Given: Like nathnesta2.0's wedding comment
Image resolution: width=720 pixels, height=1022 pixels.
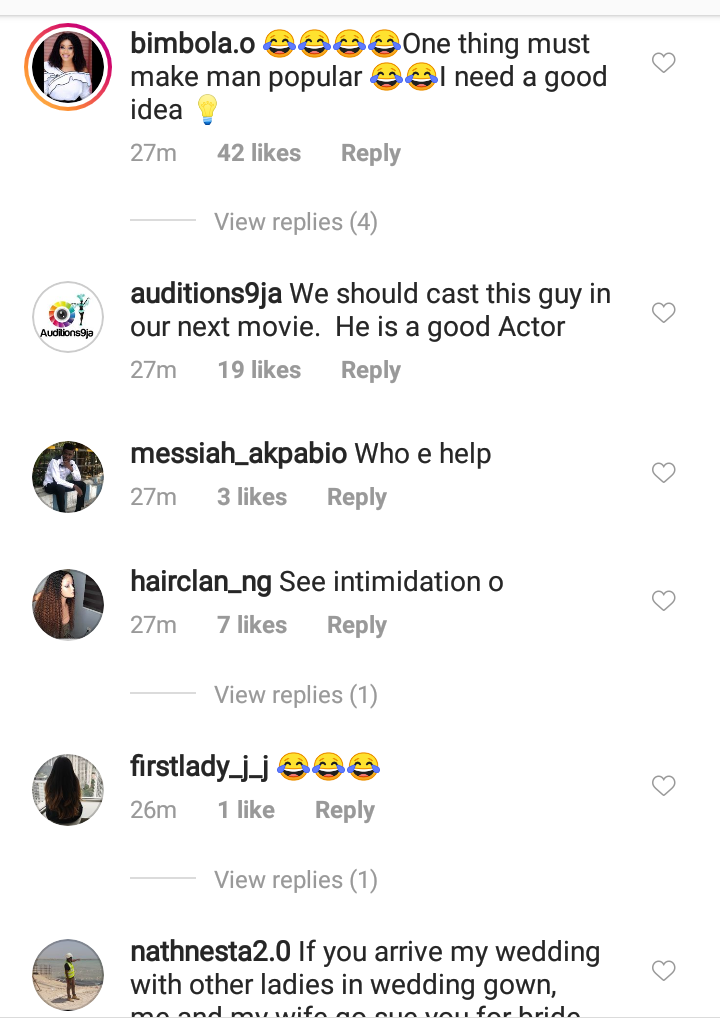Looking at the screenshot, I should [664, 970].
